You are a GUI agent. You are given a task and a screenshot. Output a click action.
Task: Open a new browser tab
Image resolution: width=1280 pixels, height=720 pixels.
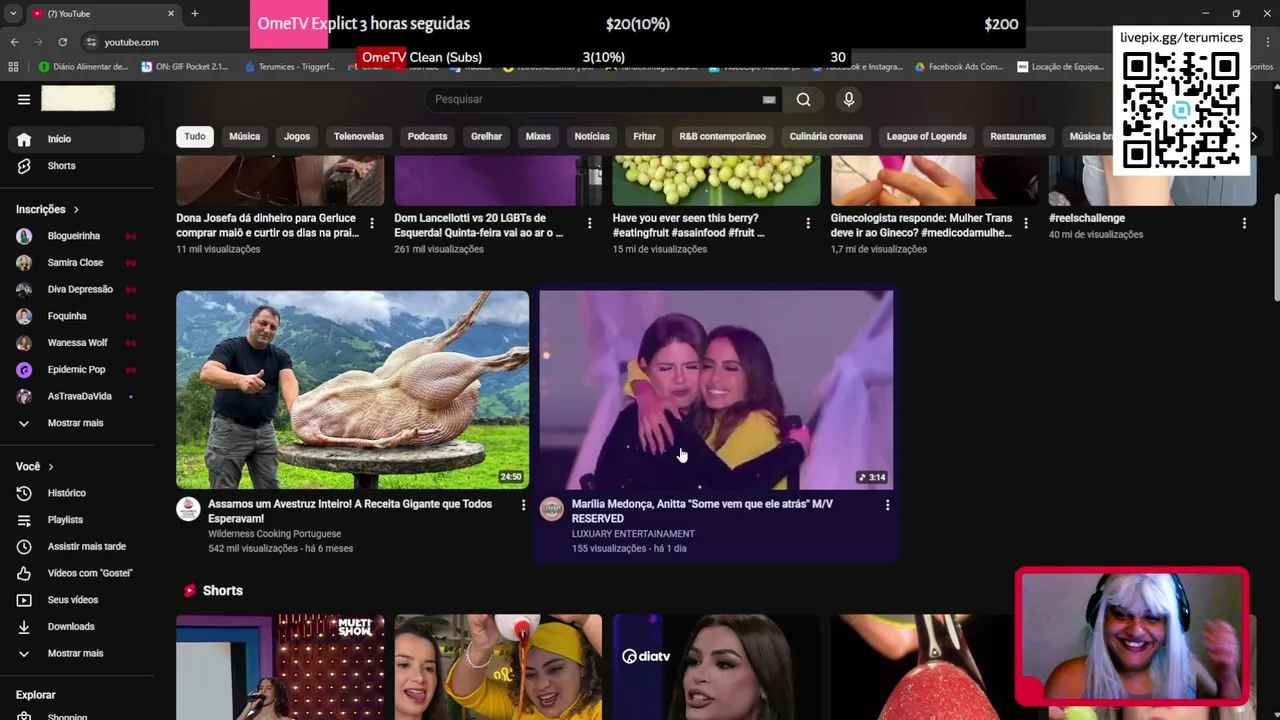[x=195, y=14]
